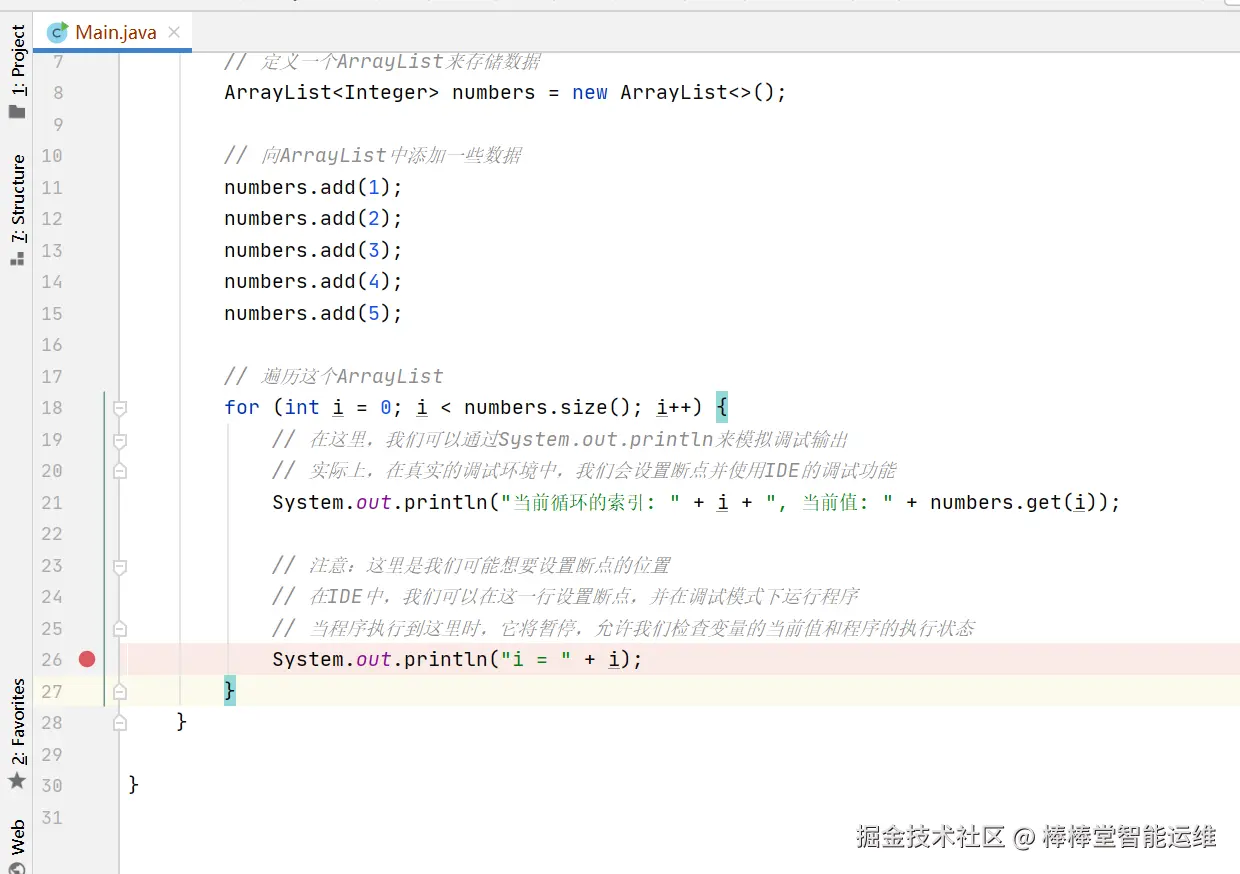Click line number 21 in gutter
1240x874 pixels.
(52, 502)
